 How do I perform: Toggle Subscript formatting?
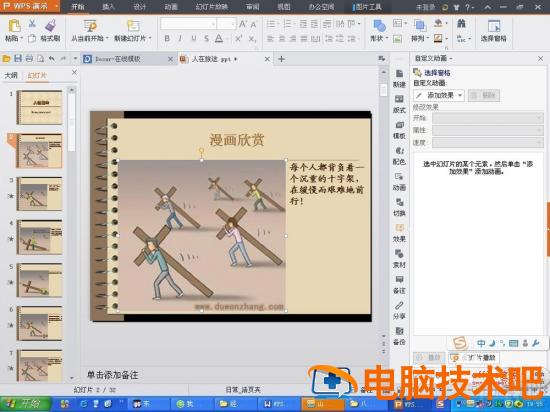click(252, 39)
